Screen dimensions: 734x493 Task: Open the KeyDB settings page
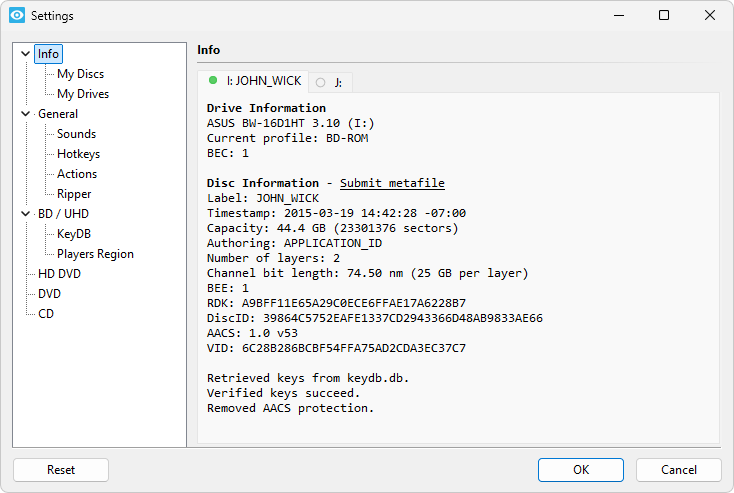(74, 234)
